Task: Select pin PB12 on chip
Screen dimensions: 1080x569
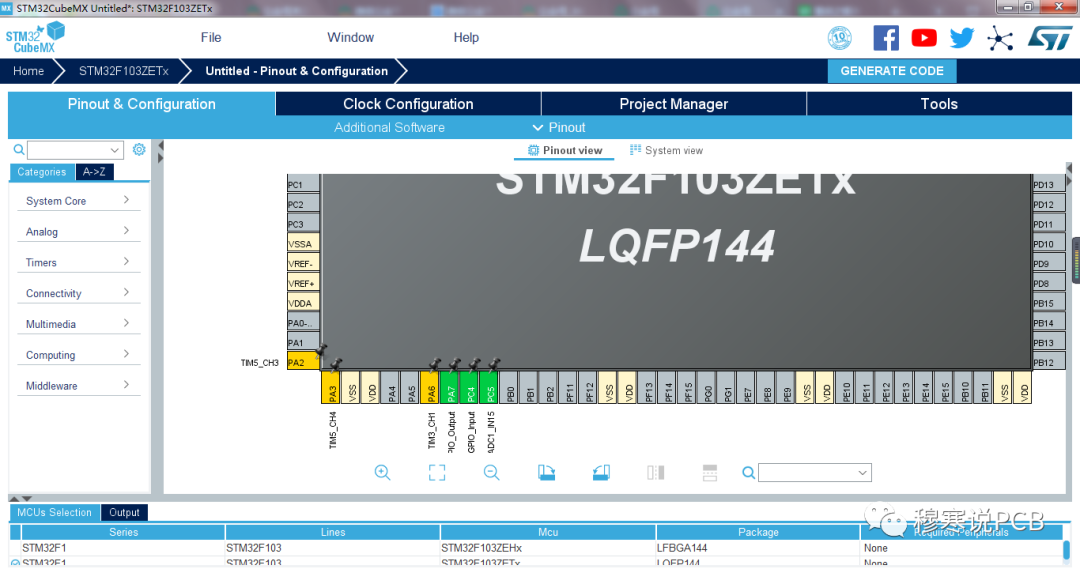Action: tap(1048, 362)
